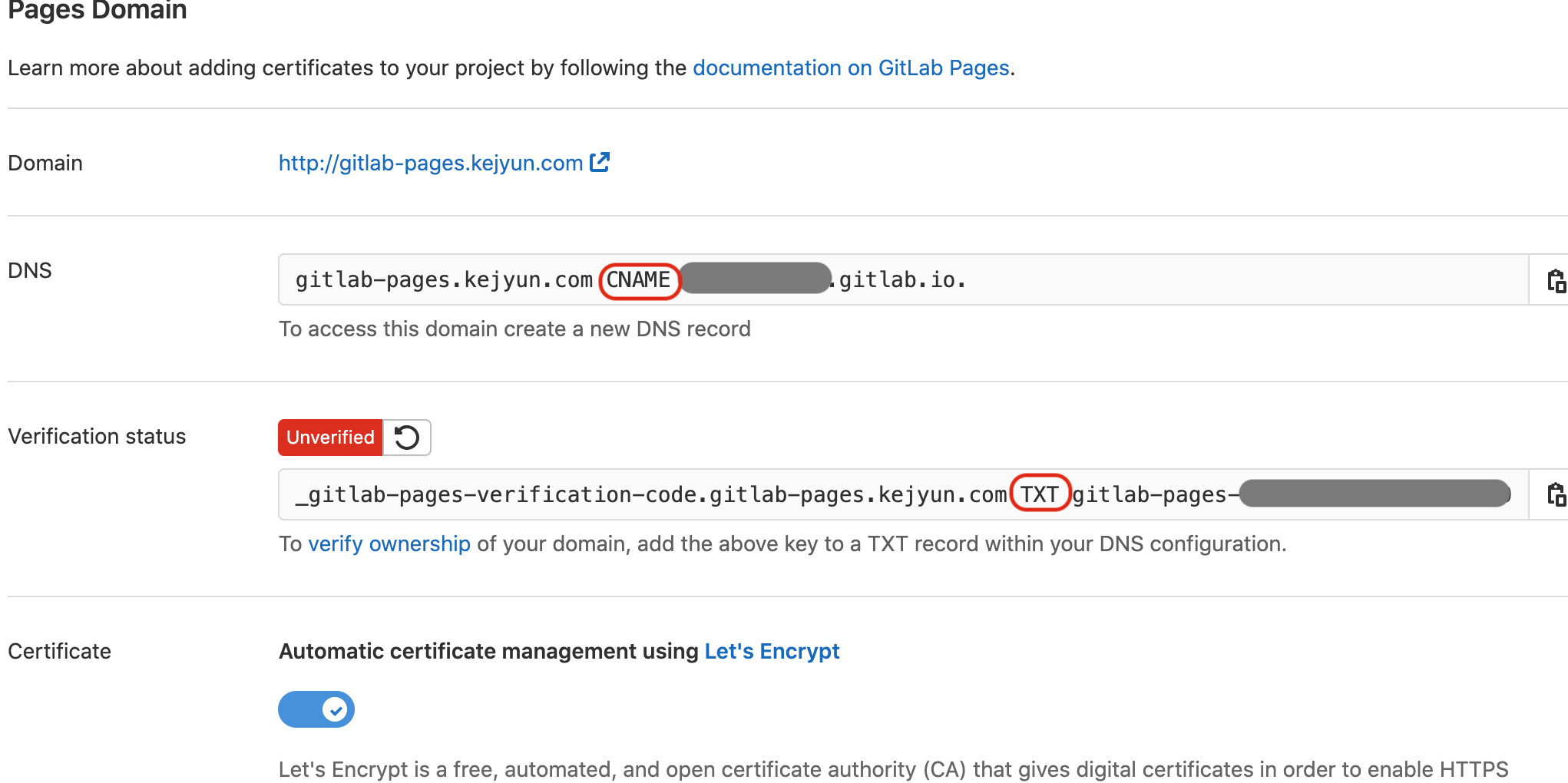Click the 'Verification status' label
The image size is (1568, 783).
97,436
